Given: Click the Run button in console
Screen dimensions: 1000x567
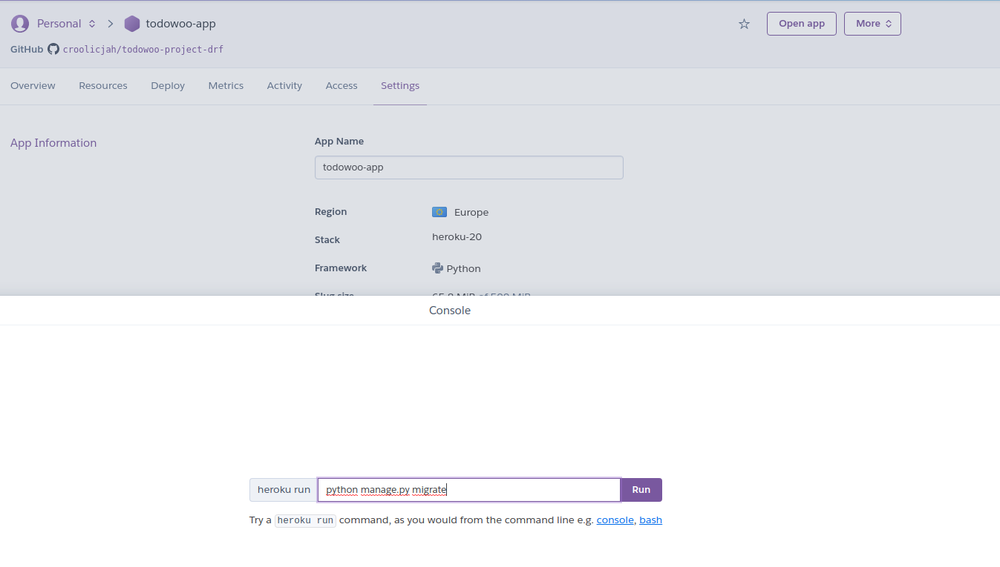Looking at the screenshot, I should 641,490.
